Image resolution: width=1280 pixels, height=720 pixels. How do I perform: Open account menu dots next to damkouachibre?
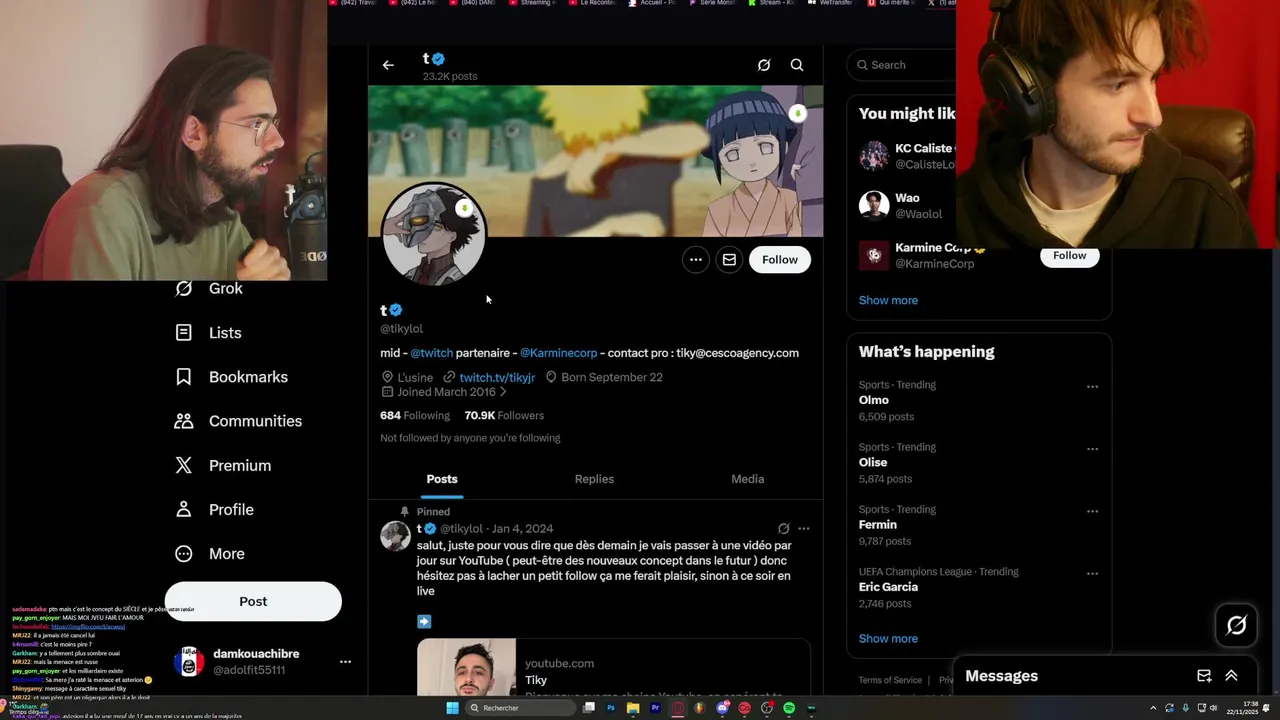pyautogui.click(x=345, y=662)
